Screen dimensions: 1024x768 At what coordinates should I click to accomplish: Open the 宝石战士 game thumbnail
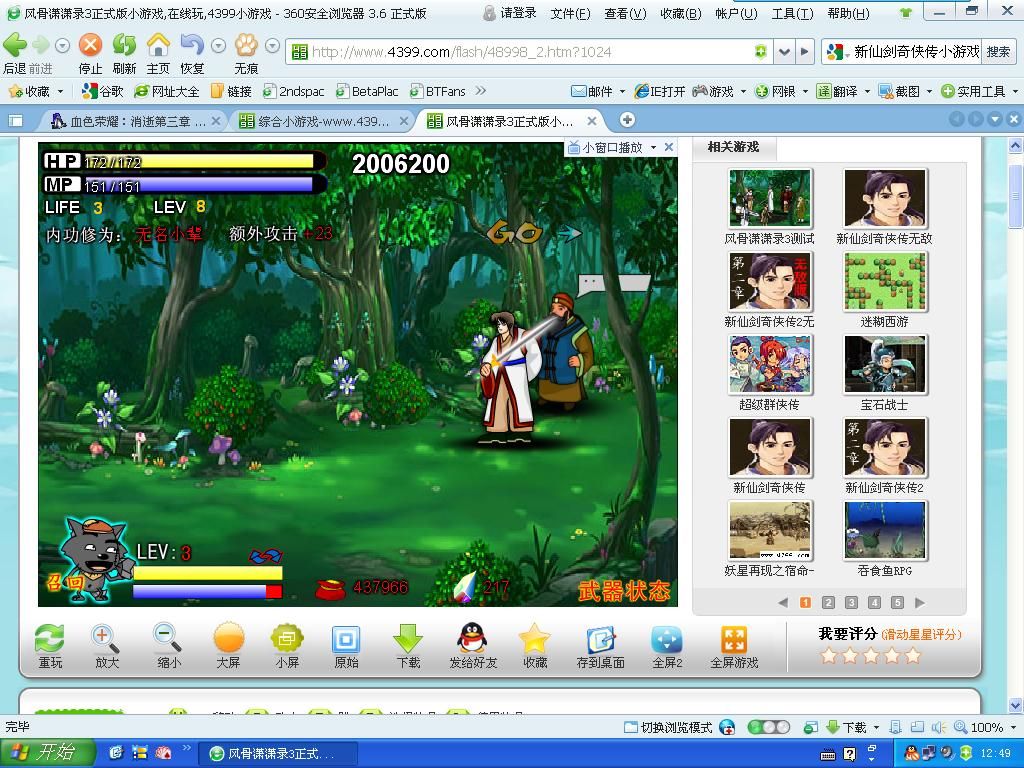point(884,364)
